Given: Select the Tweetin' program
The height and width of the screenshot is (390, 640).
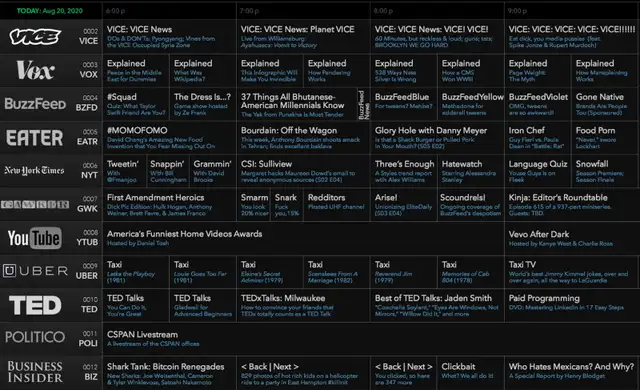Looking at the screenshot, I should click(x=124, y=171).
